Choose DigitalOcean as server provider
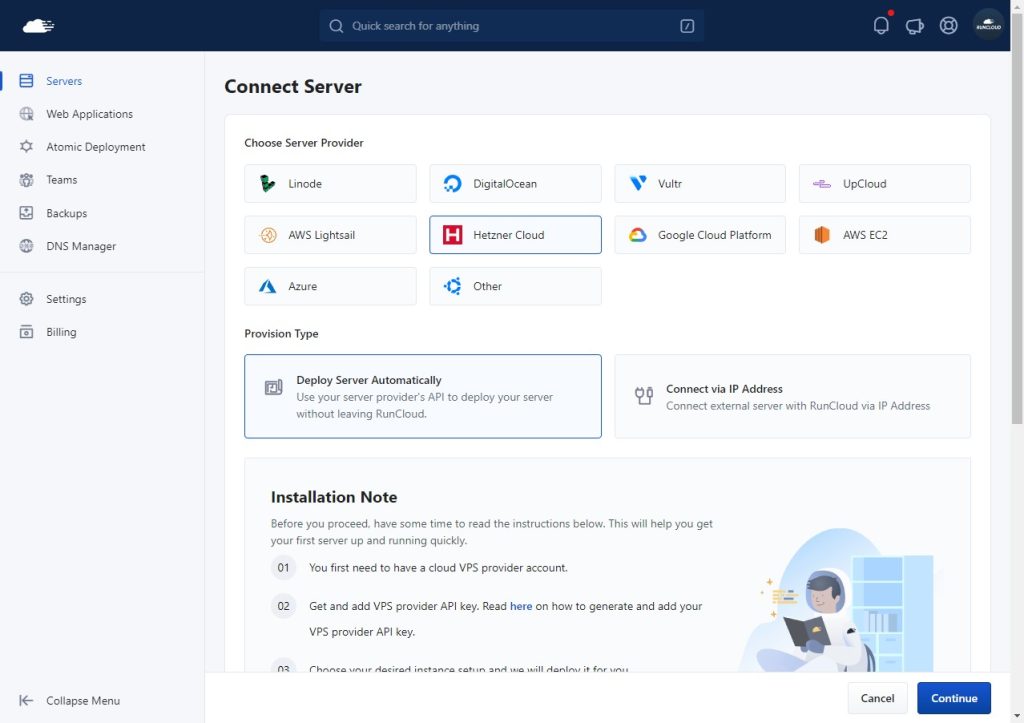The height and width of the screenshot is (723, 1024). click(x=515, y=184)
